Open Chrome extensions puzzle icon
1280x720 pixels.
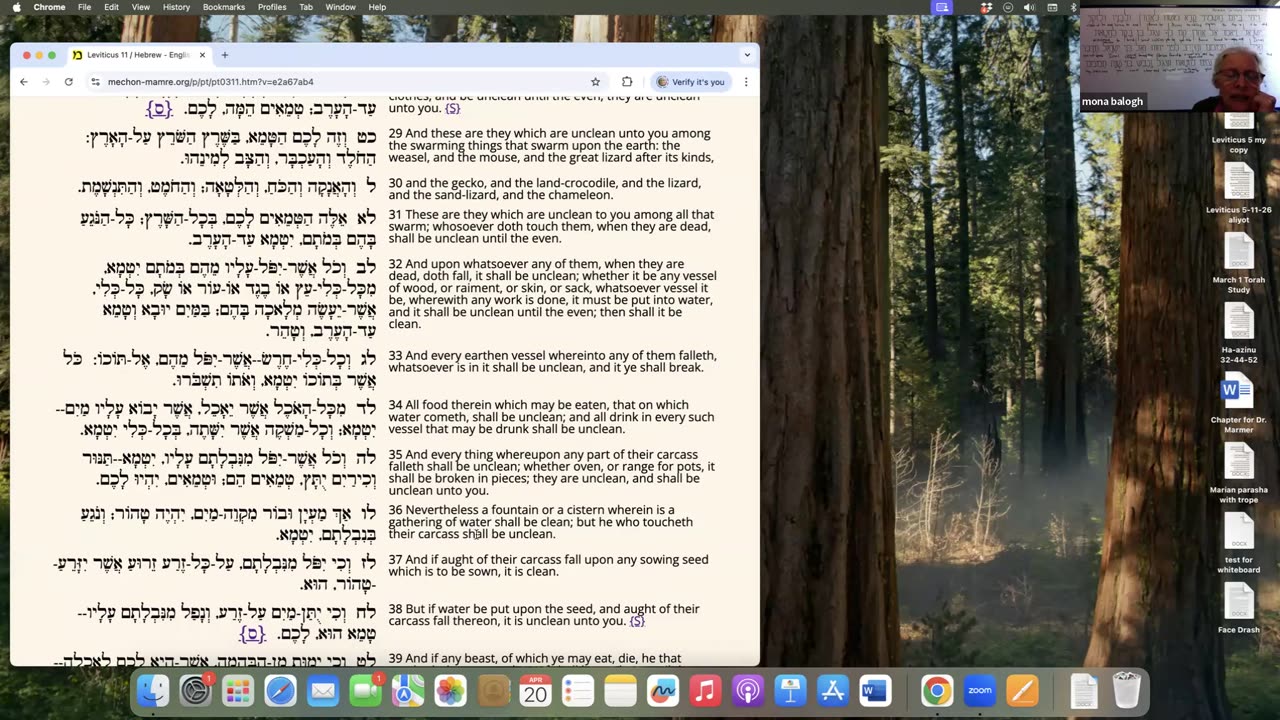pos(627,82)
